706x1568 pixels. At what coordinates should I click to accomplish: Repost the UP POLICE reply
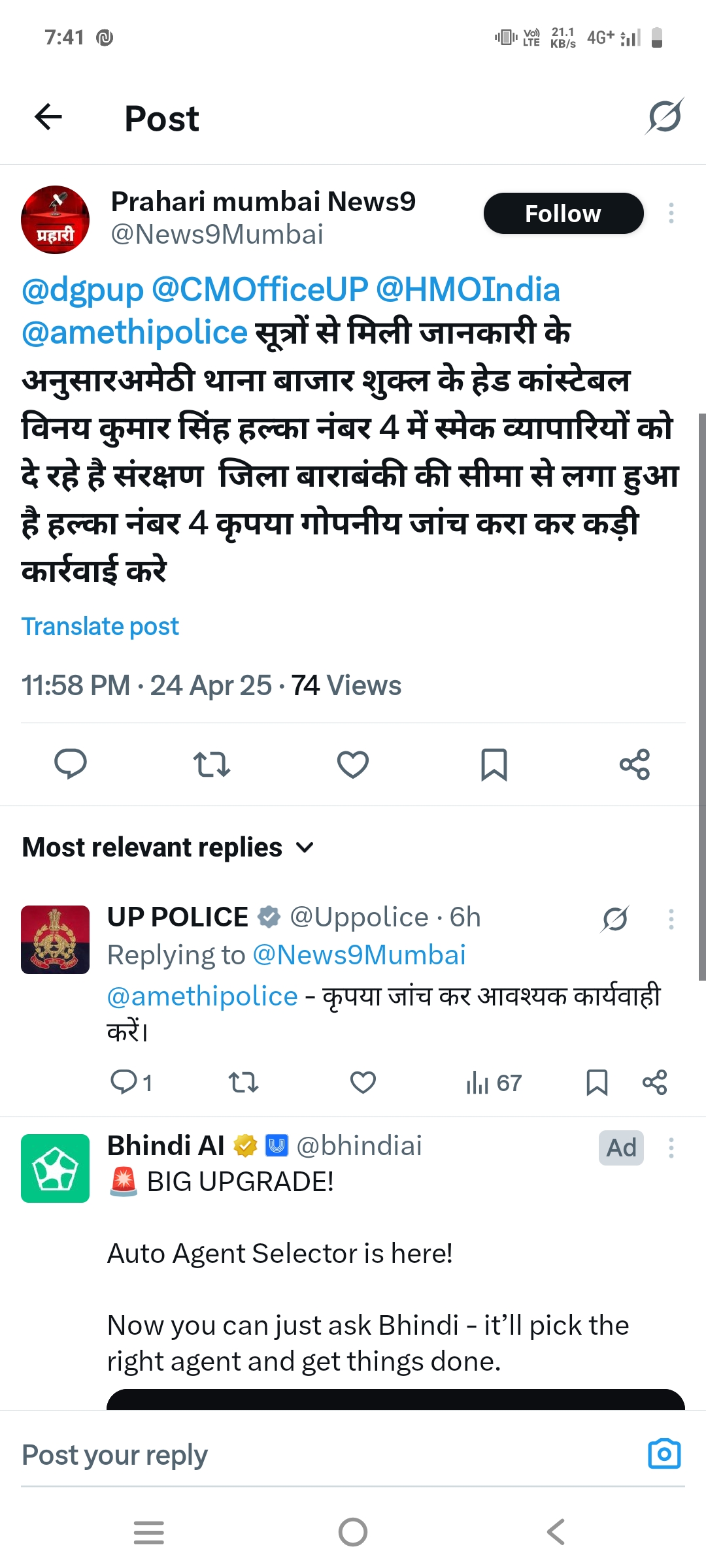click(x=243, y=1083)
